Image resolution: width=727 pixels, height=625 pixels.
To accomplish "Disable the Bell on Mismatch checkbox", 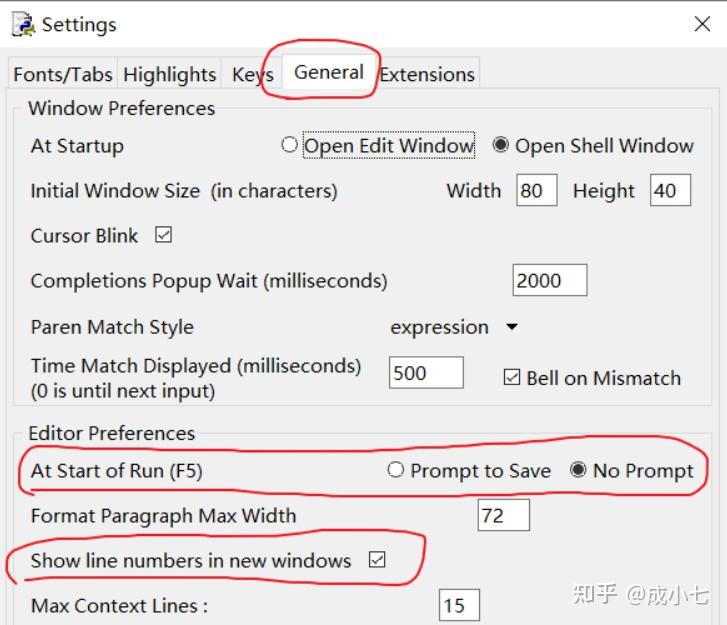I will pos(512,377).
